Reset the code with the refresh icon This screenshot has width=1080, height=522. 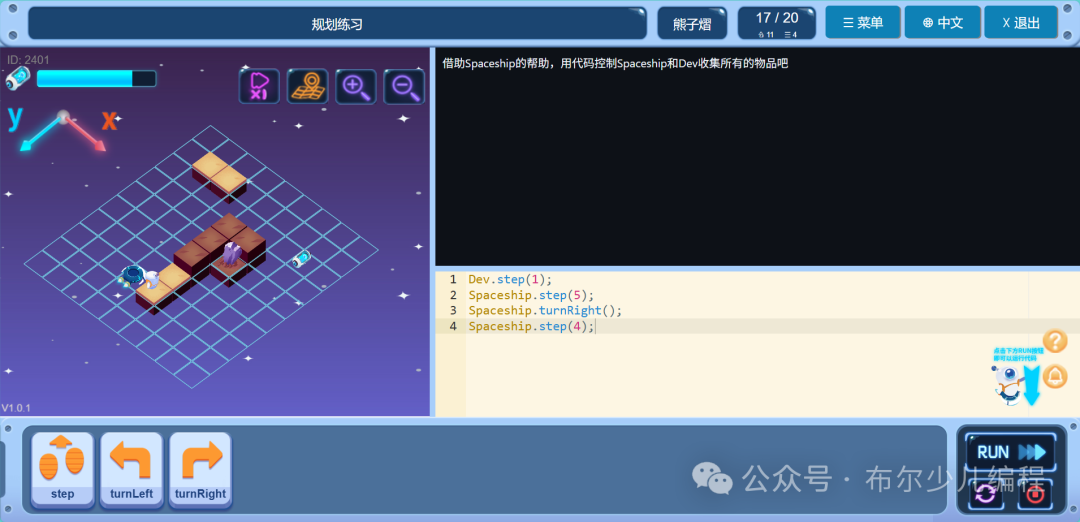986,494
